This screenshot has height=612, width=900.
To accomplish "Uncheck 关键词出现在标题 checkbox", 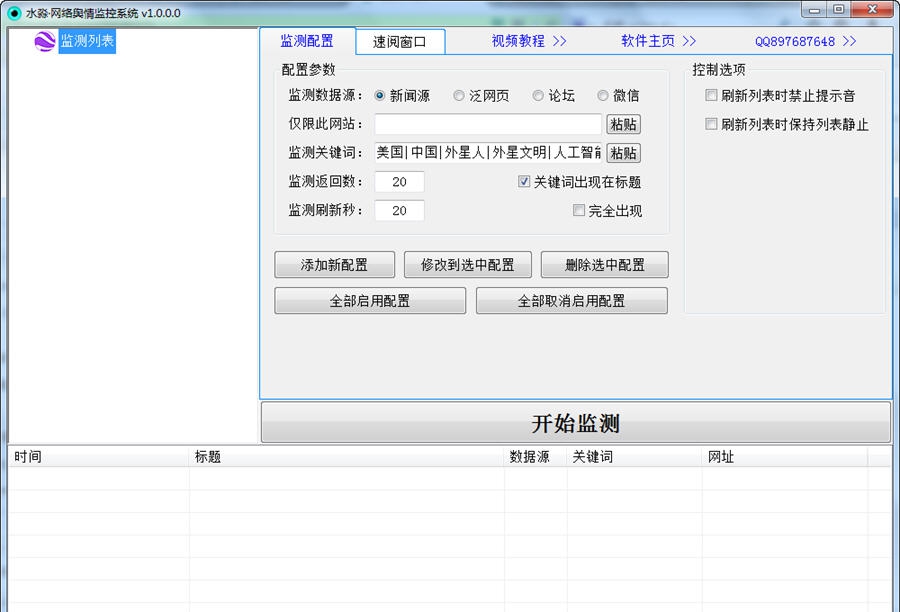I will point(524,182).
